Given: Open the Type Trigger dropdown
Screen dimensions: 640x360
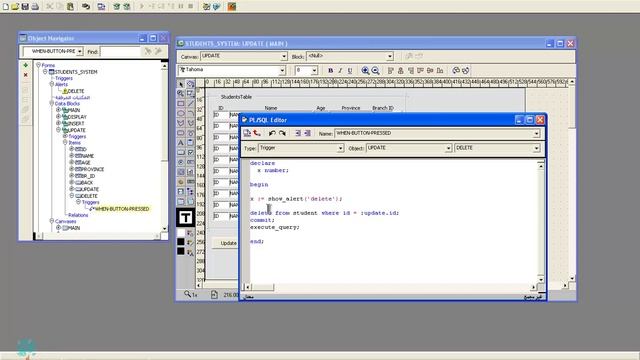Looking at the screenshot, I should pyautogui.click(x=340, y=148).
